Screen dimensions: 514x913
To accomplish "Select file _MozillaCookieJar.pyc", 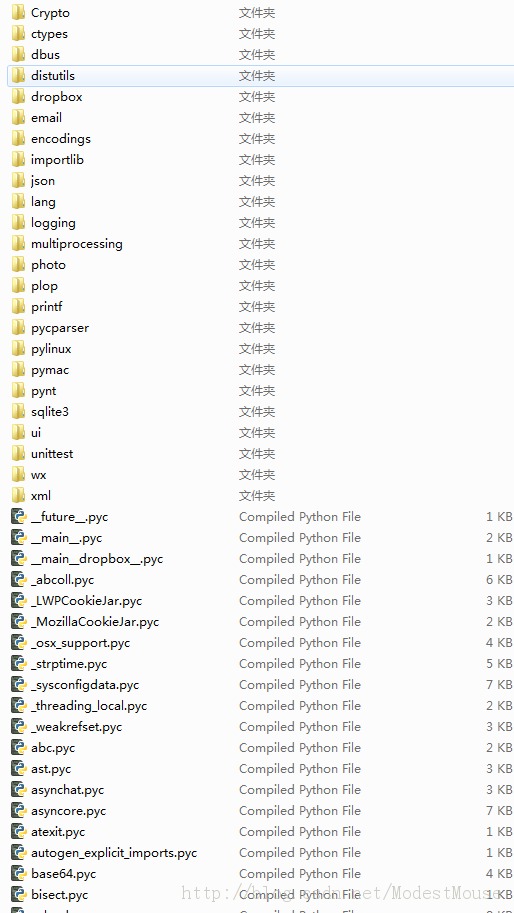I will (x=95, y=622).
